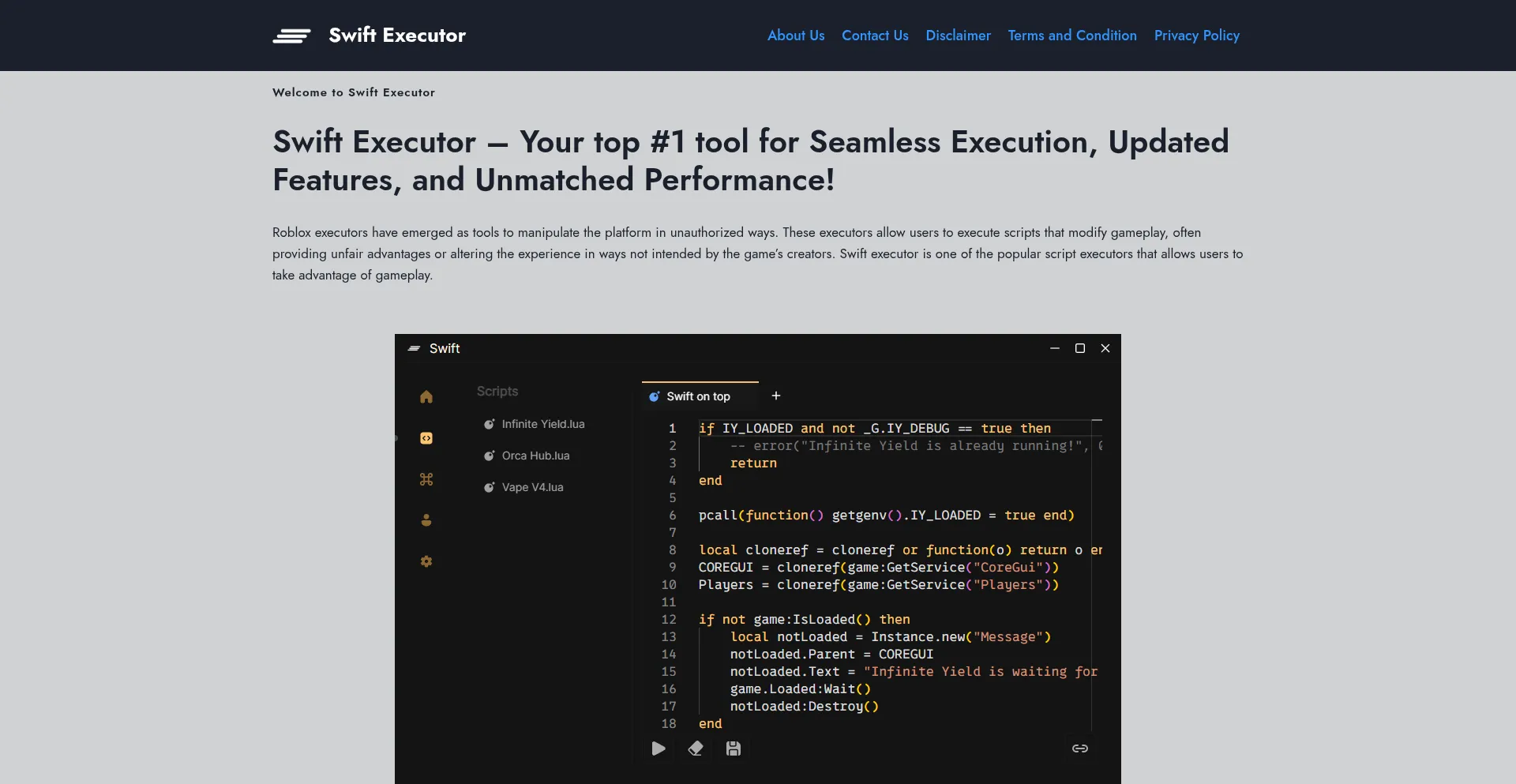Open Settings with the gear icon
This screenshot has width=1516, height=784.
(x=426, y=561)
